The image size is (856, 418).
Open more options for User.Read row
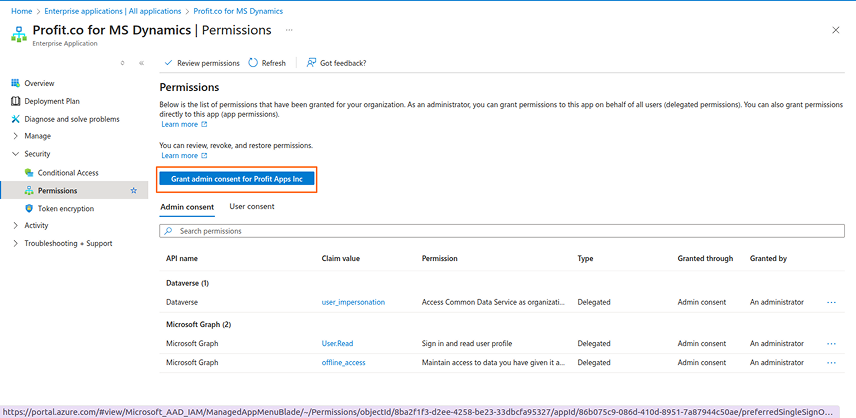[x=831, y=344]
